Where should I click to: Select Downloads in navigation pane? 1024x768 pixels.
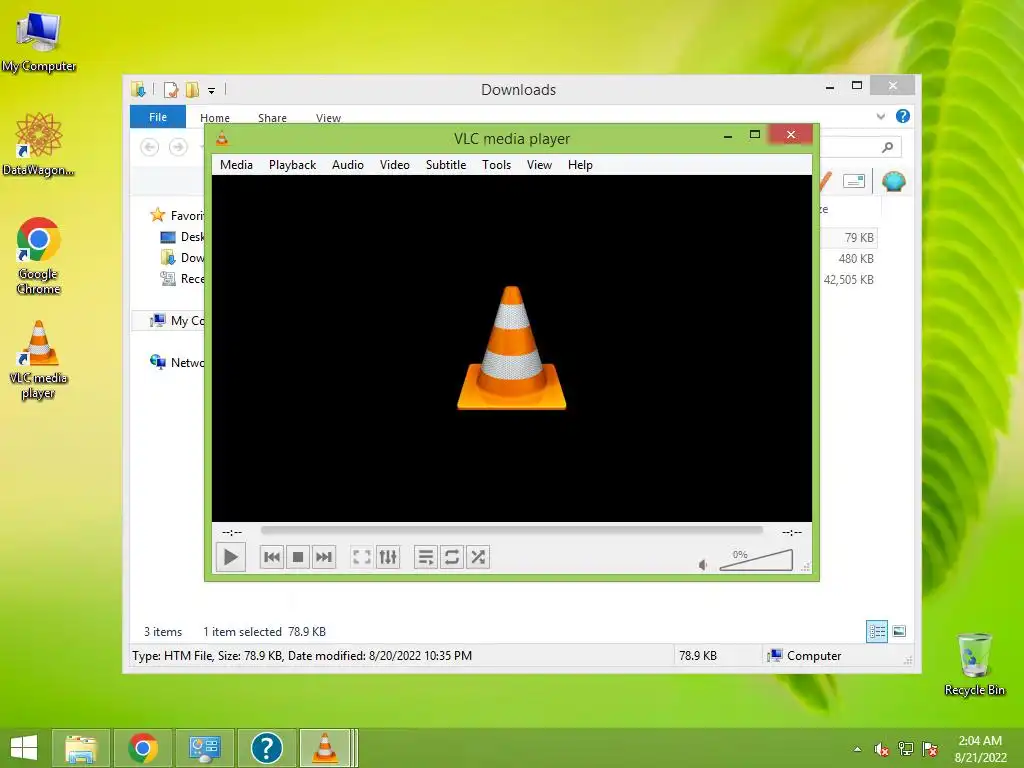(182, 257)
